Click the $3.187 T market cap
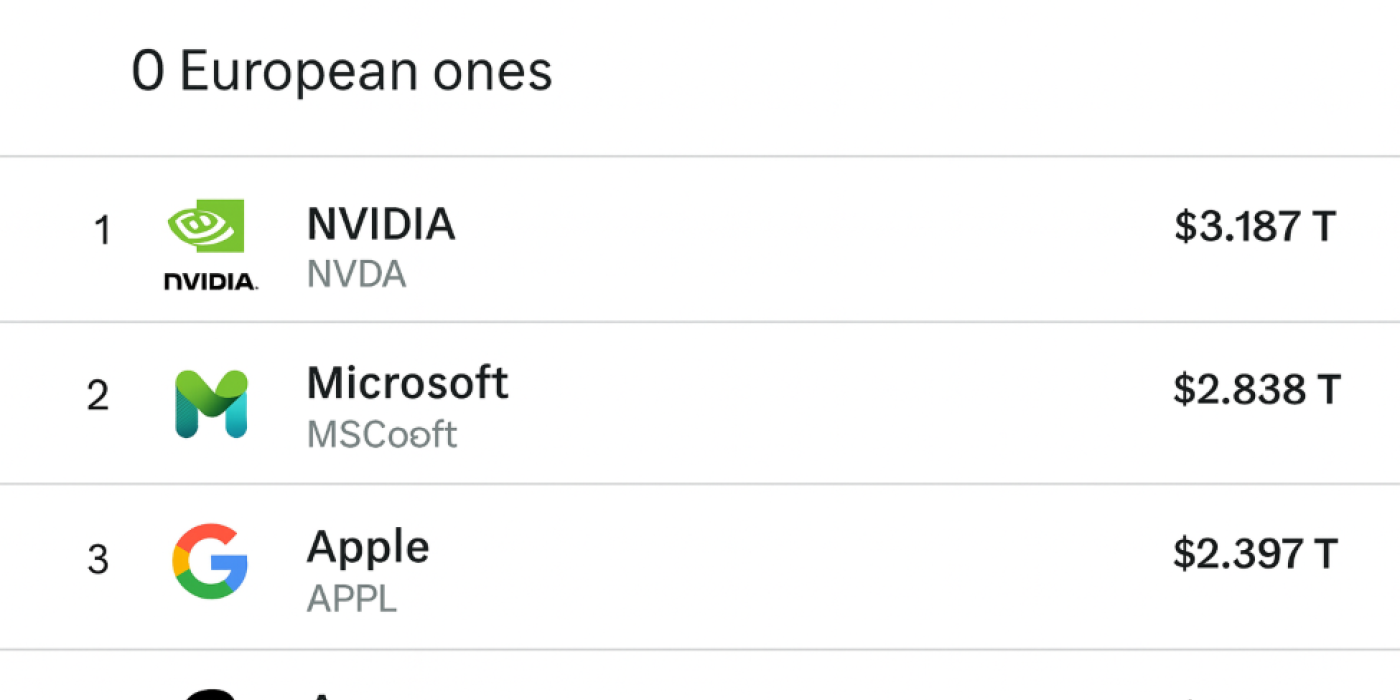Viewport: 1400px width, 700px height. pos(1255,227)
